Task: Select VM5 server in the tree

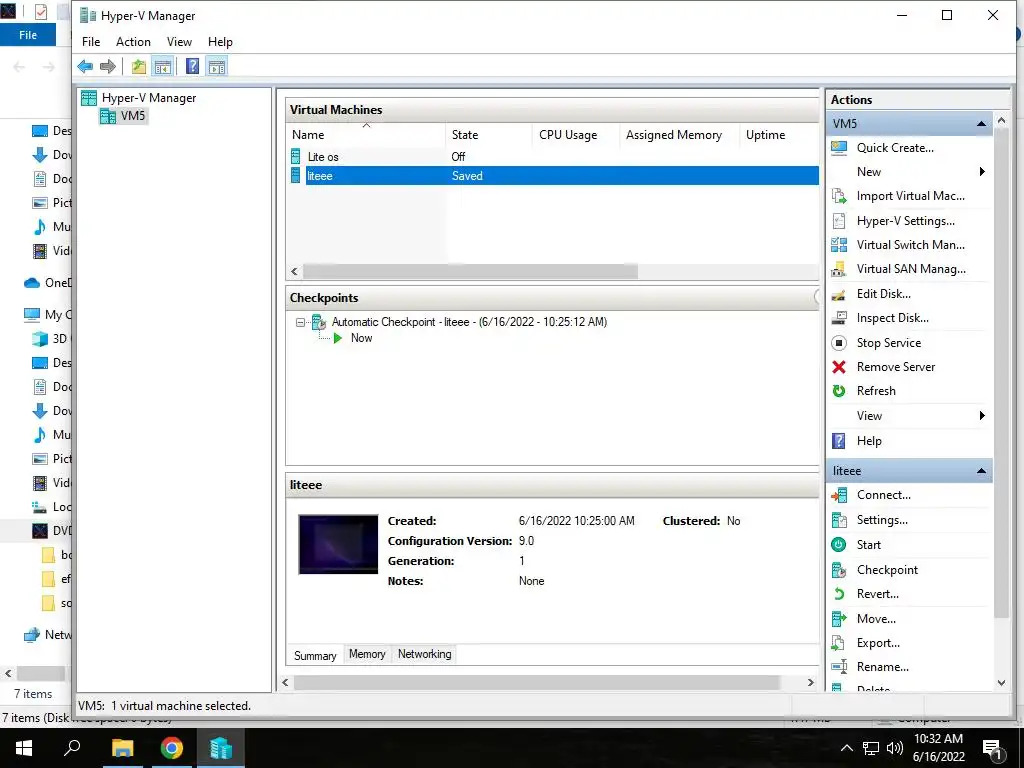Action: (x=133, y=116)
